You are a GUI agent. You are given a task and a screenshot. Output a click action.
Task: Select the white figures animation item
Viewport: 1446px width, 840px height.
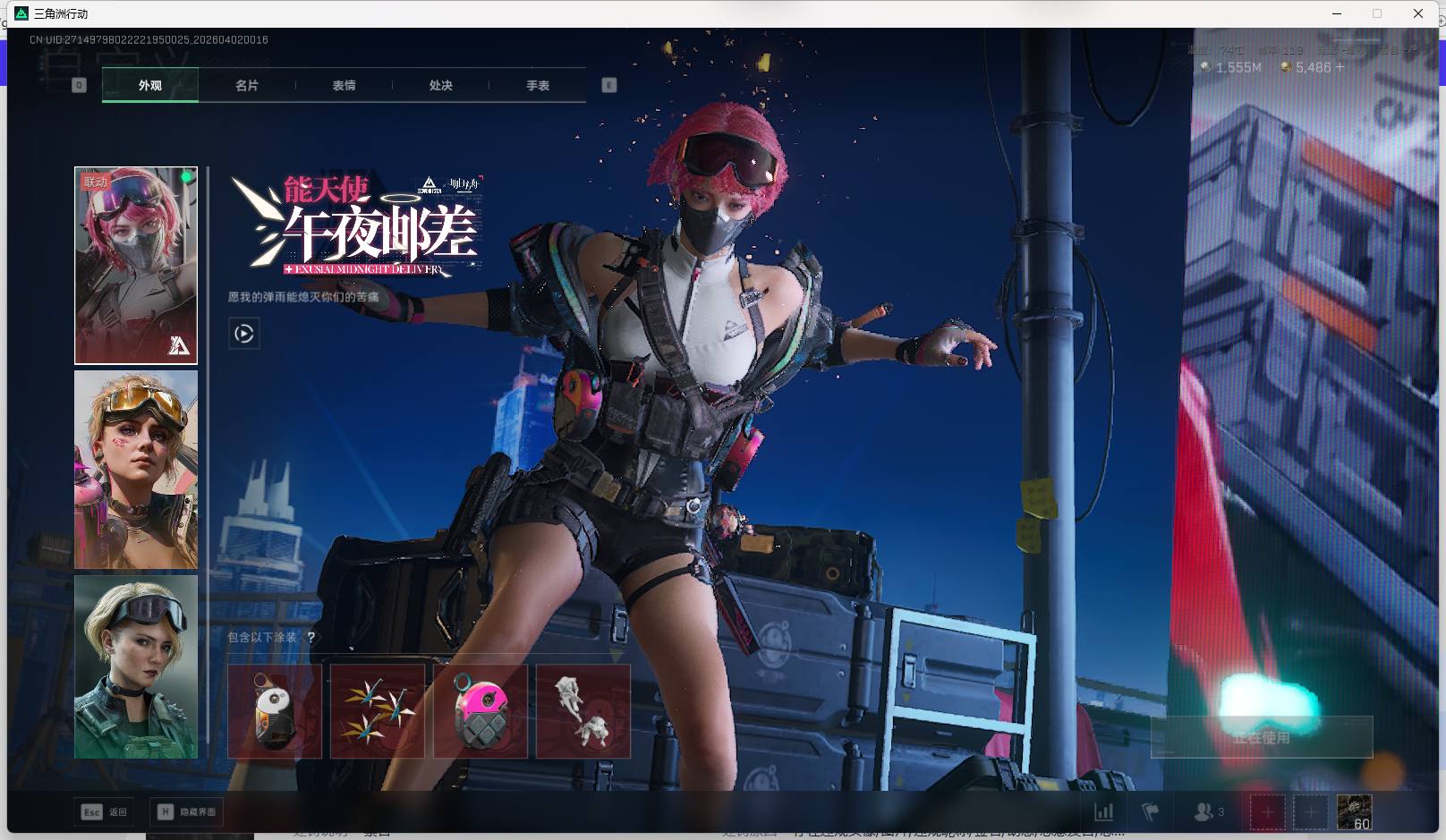tap(583, 711)
